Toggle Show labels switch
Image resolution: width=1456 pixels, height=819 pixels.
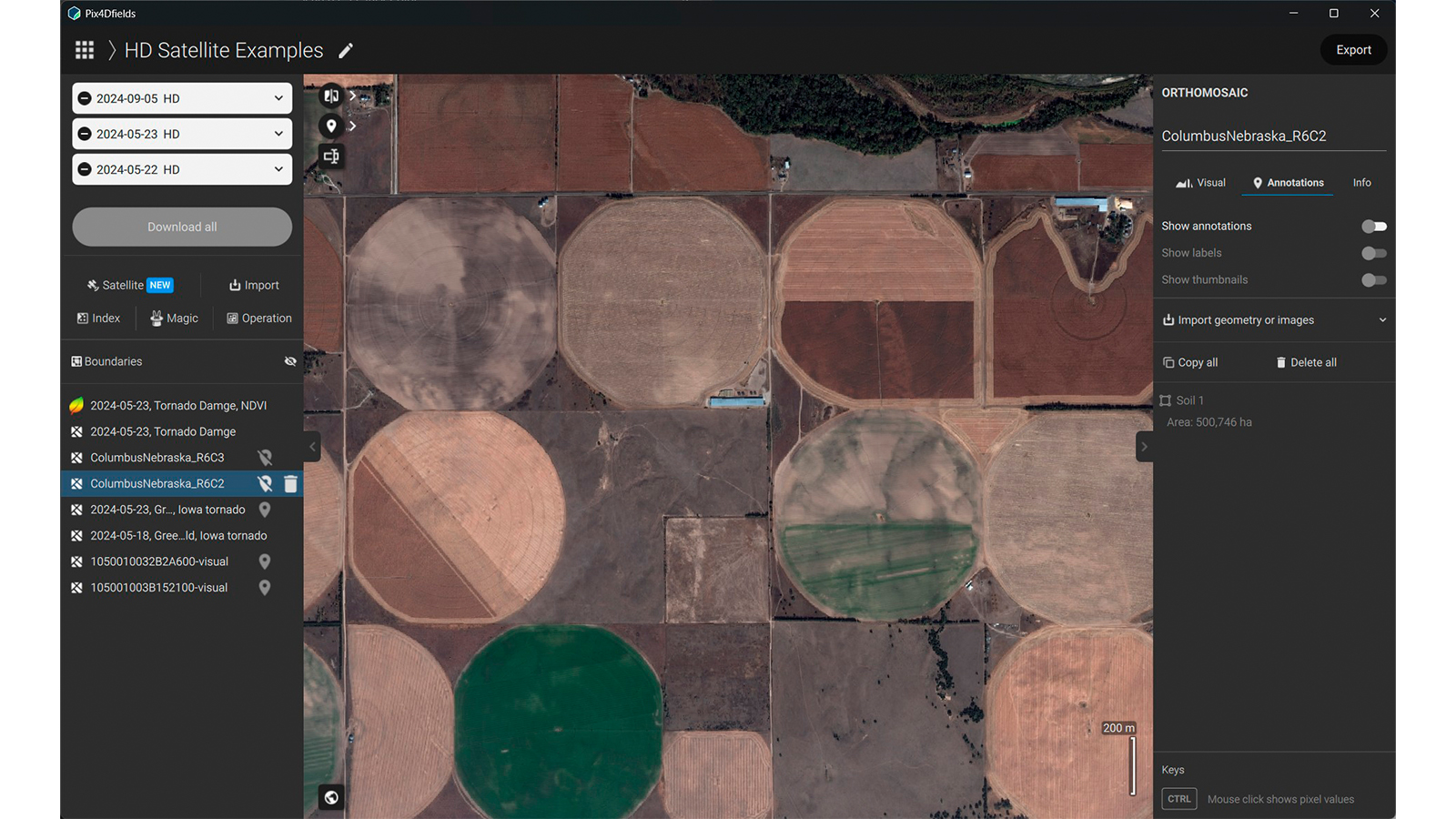pos(1374,253)
